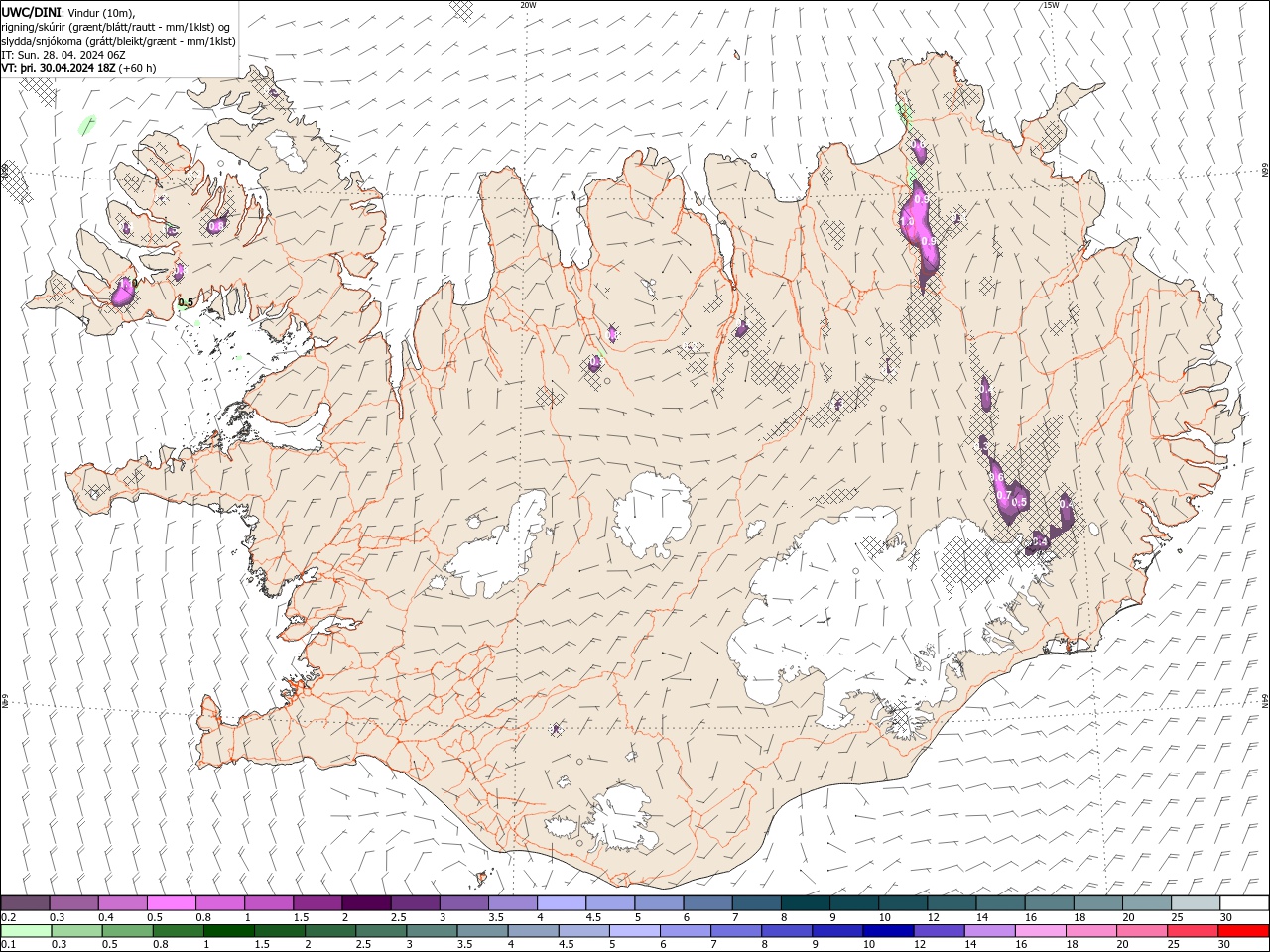Click the upper legend swatch between 18 and 20
The image size is (1270, 952).
point(1097,903)
